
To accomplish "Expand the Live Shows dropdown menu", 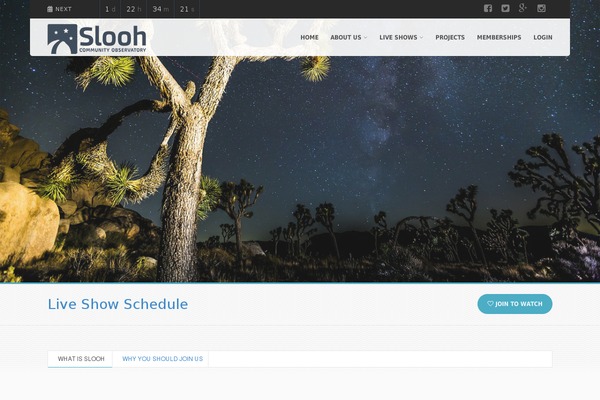I will point(401,37).
